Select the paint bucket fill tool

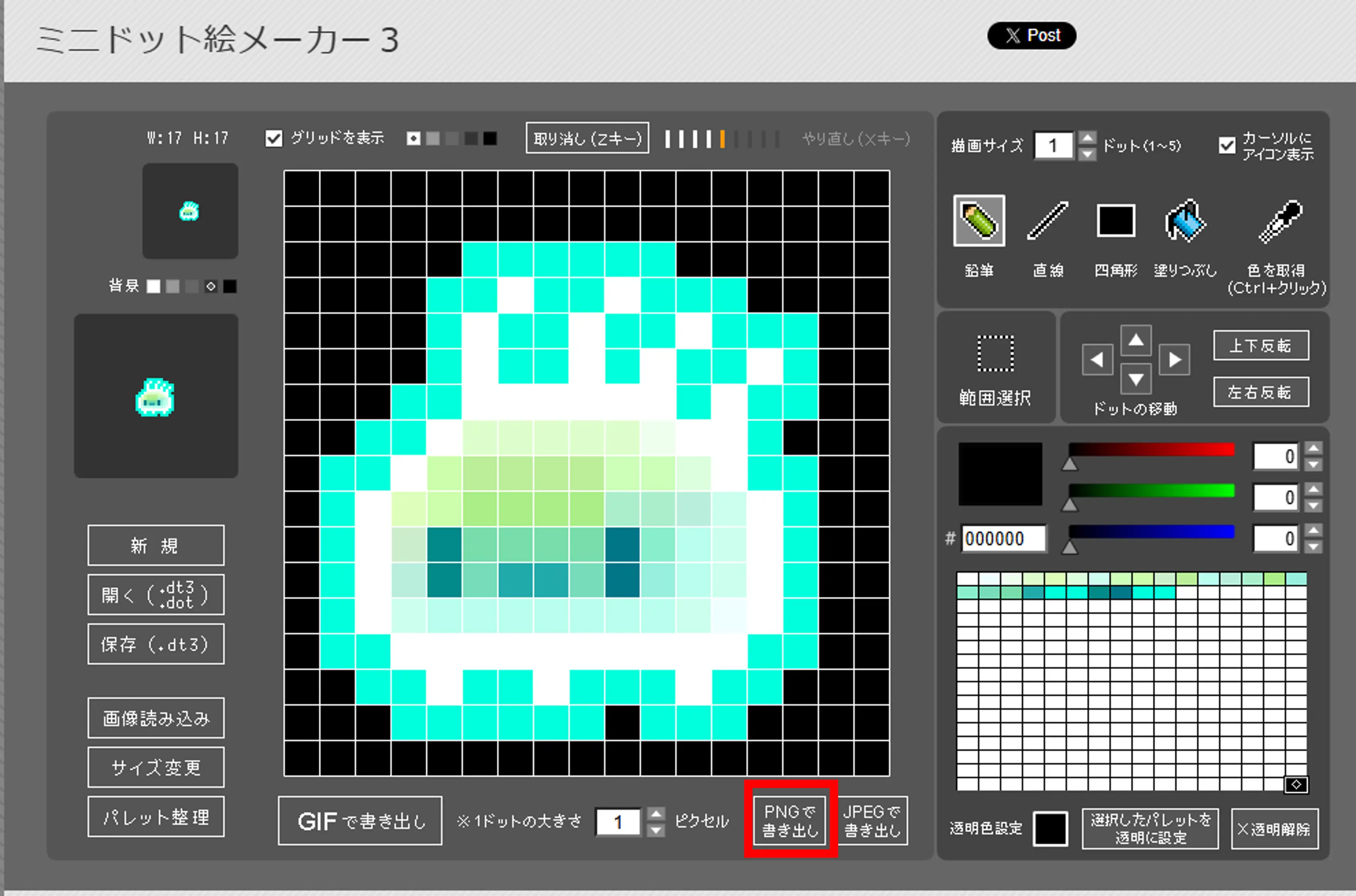tap(1185, 221)
